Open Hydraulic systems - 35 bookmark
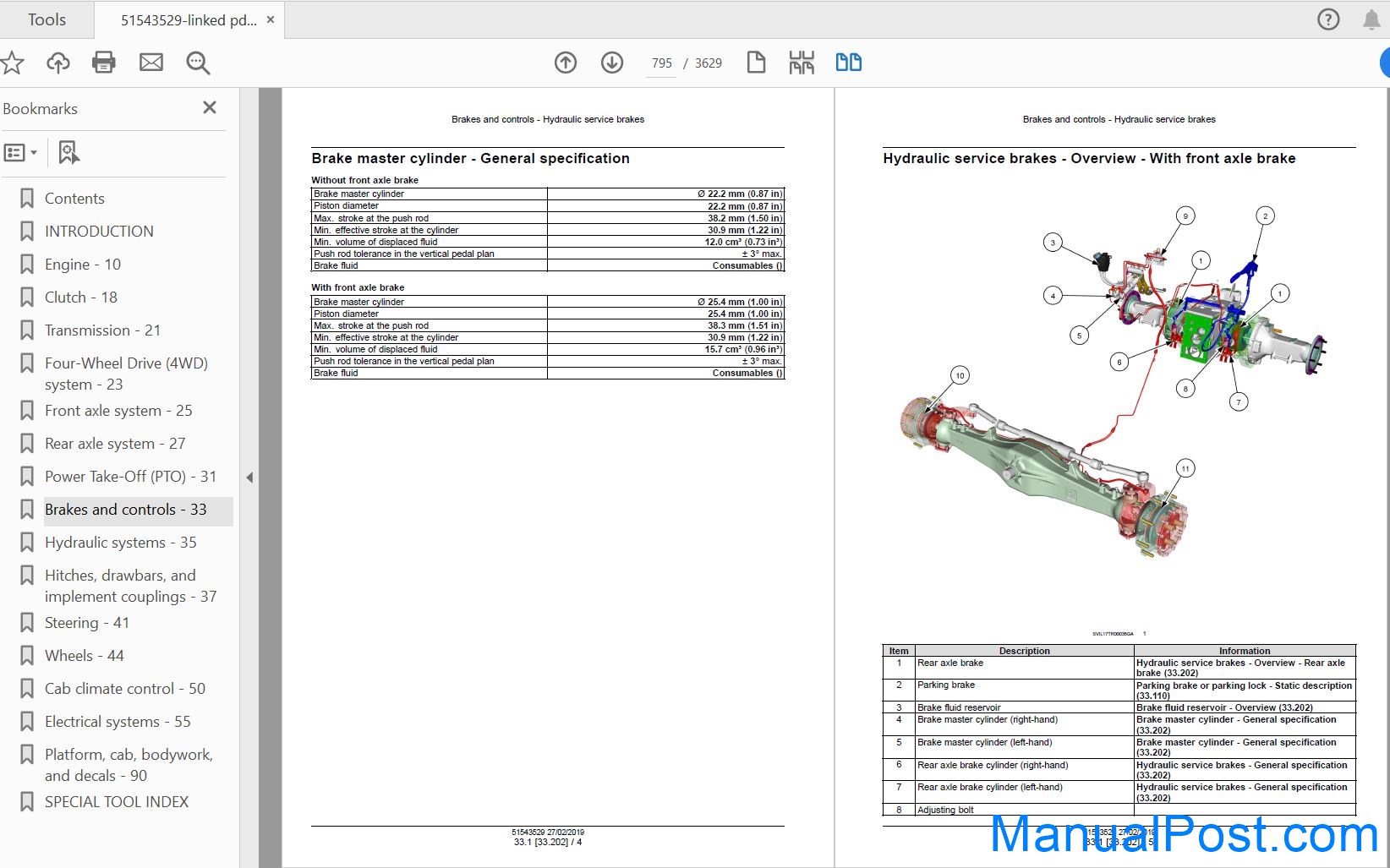This screenshot has width=1390, height=868. [120, 543]
